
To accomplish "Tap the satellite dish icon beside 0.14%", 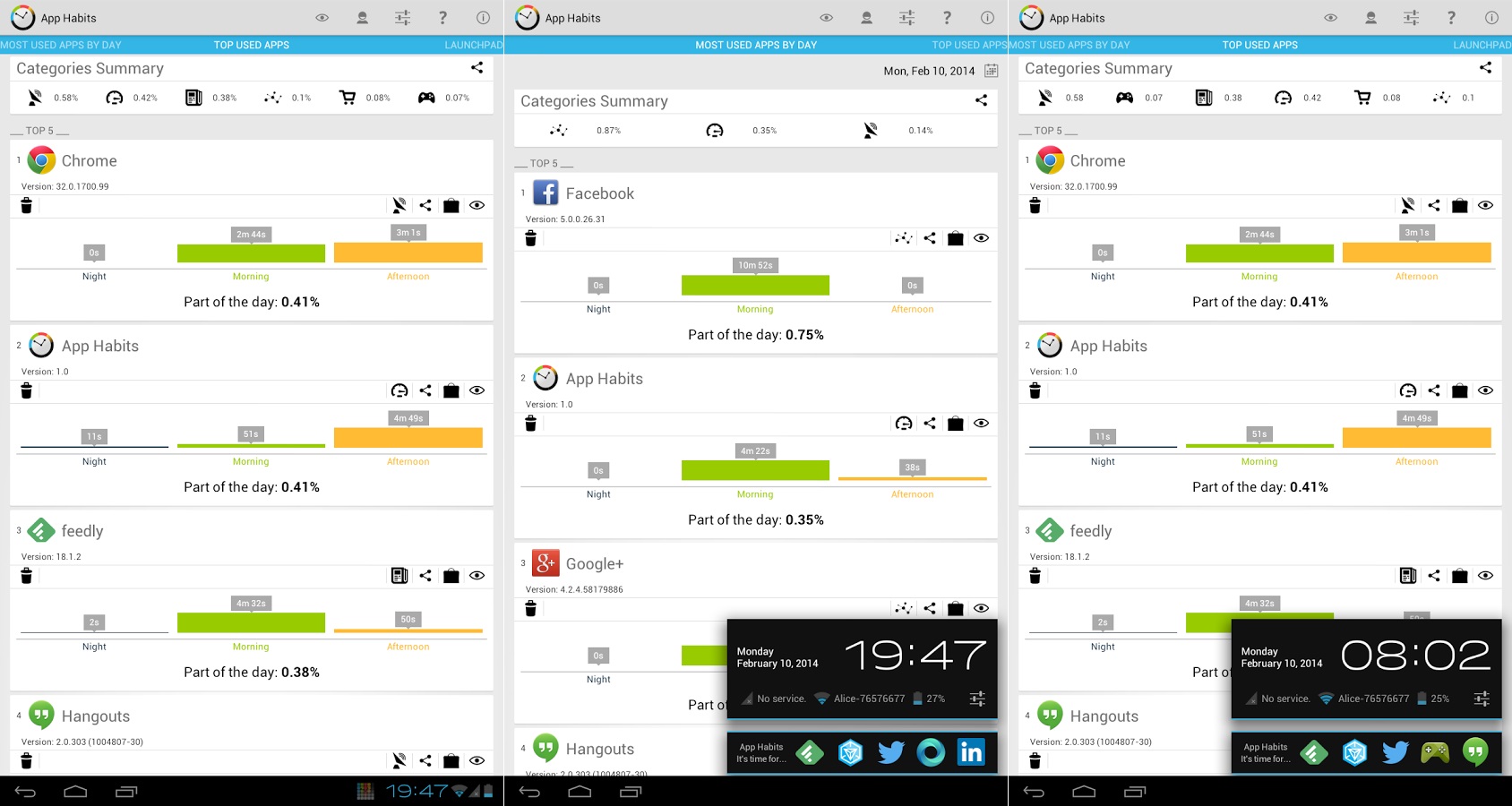I will click(871, 131).
